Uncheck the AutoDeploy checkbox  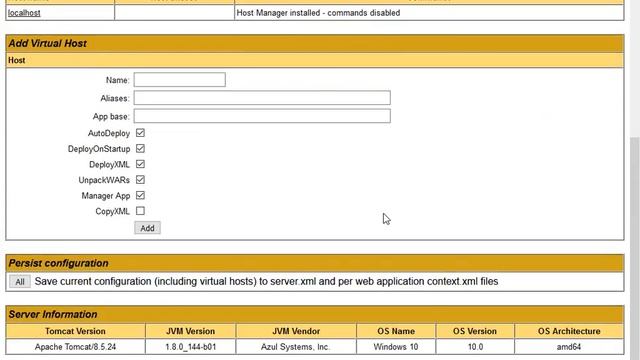(140, 133)
